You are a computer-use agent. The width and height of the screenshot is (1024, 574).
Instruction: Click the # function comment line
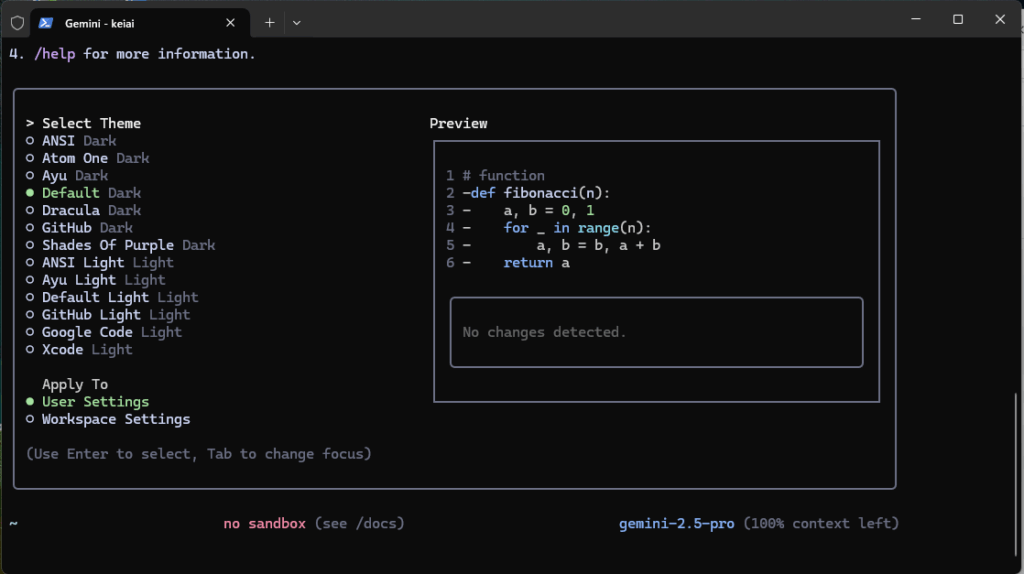[x=504, y=176]
